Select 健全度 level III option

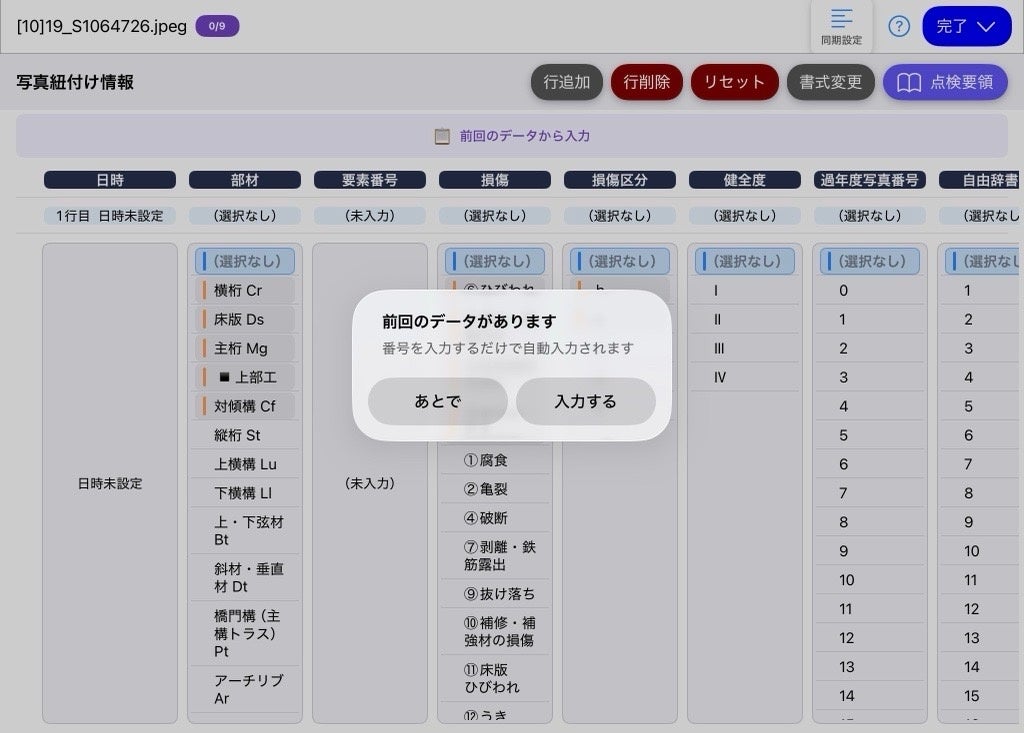tap(744, 348)
